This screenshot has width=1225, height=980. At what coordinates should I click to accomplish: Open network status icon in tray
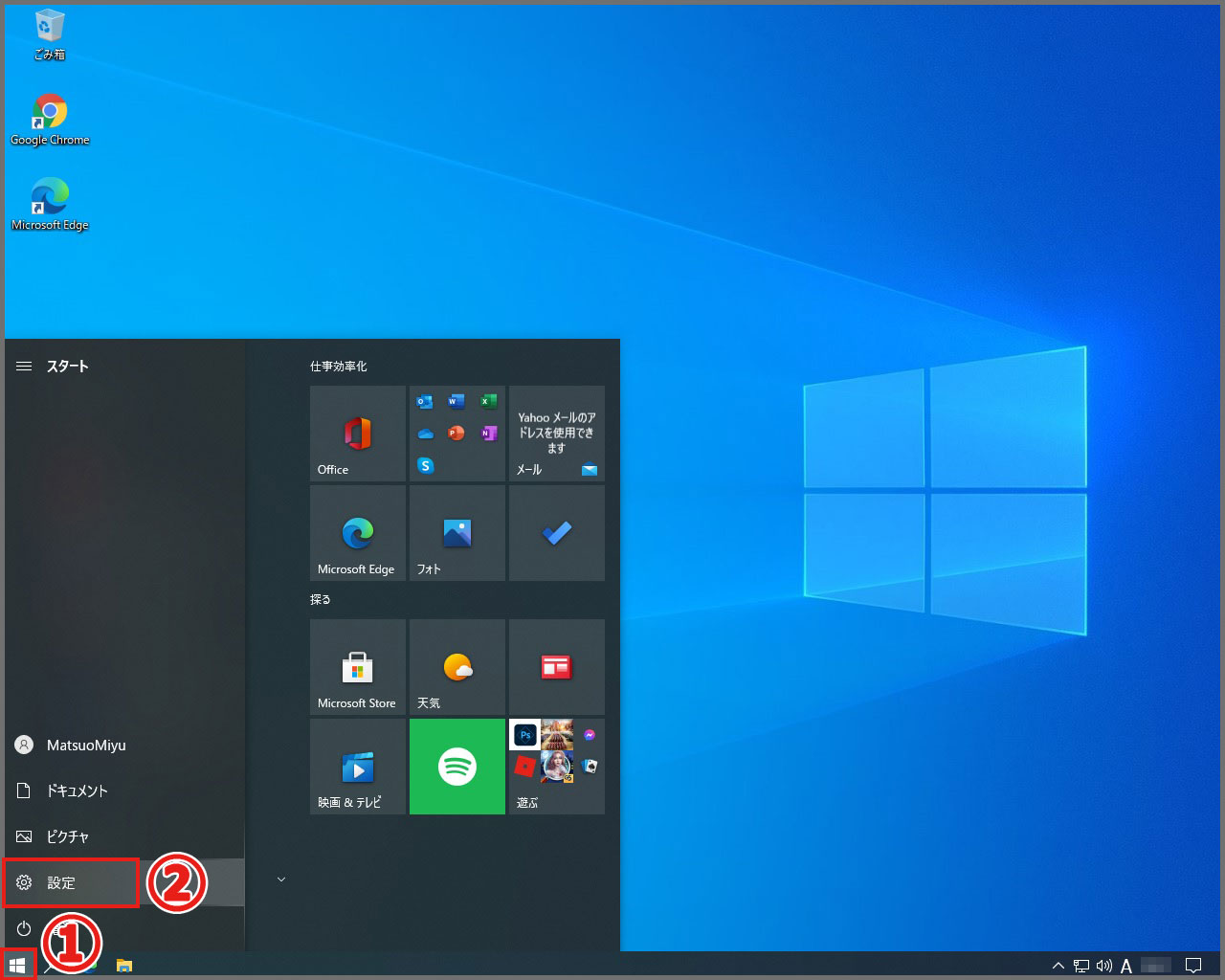tap(1081, 966)
